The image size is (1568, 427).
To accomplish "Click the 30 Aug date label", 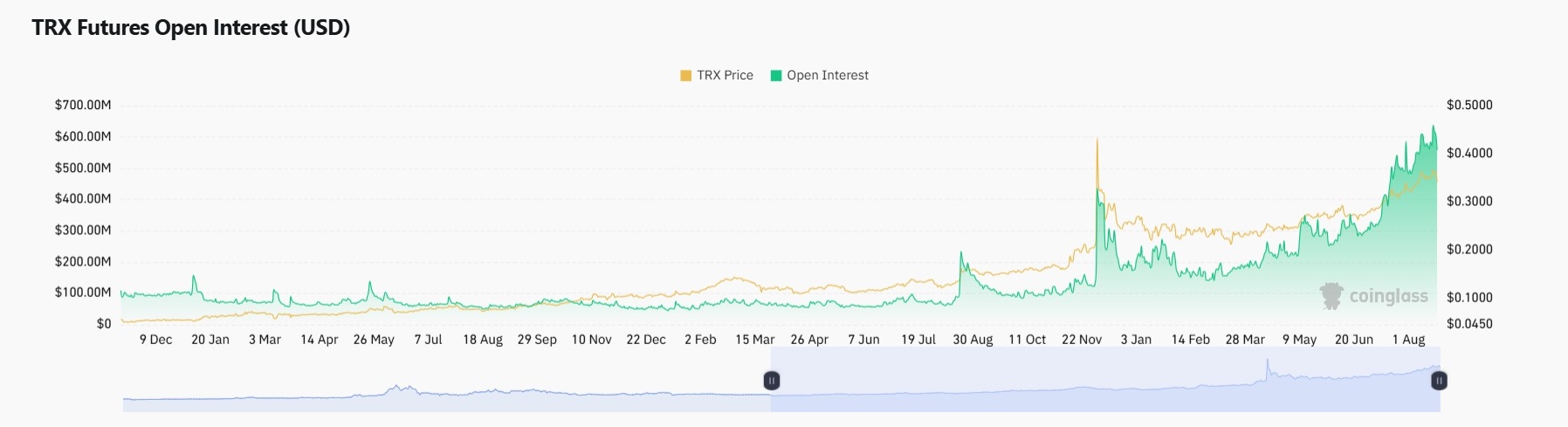I will pyautogui.click(x=973, y=340).
